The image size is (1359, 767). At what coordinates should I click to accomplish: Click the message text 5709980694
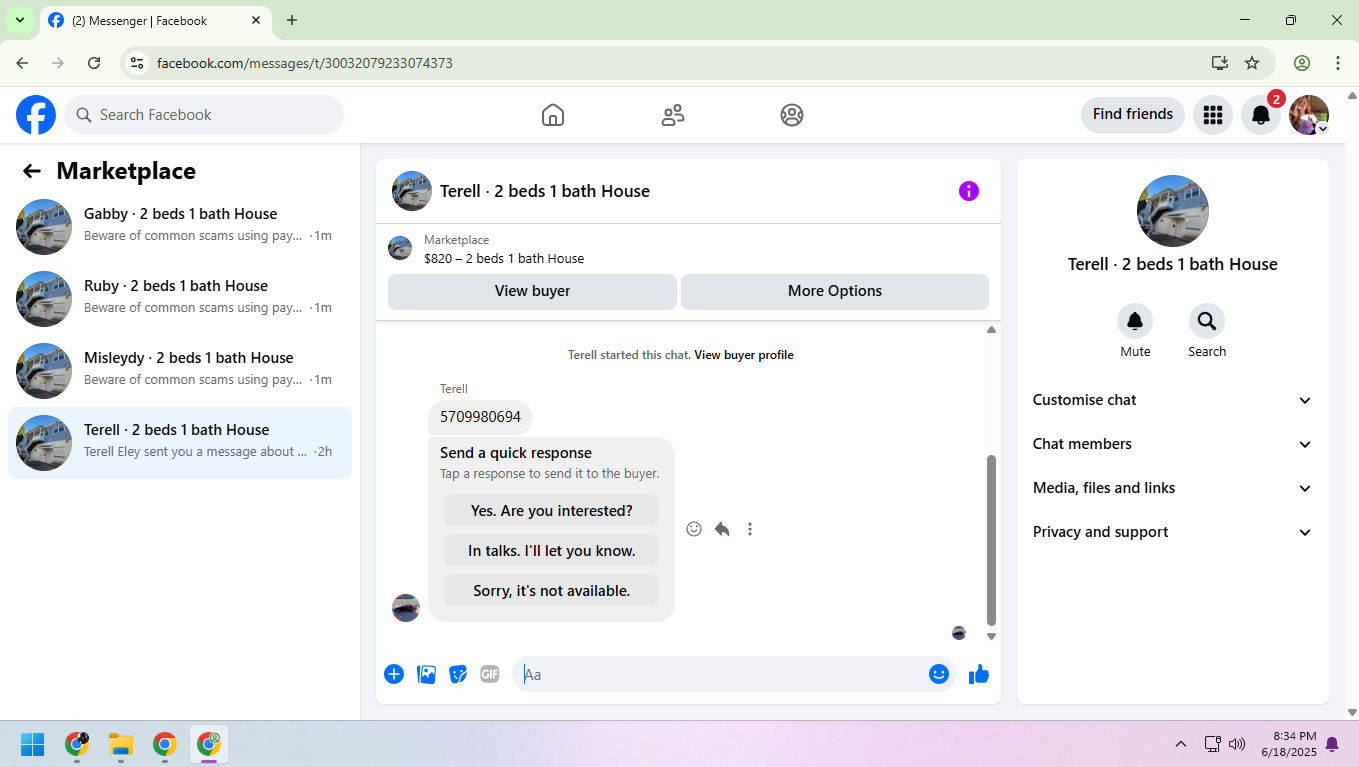[480, 417]
